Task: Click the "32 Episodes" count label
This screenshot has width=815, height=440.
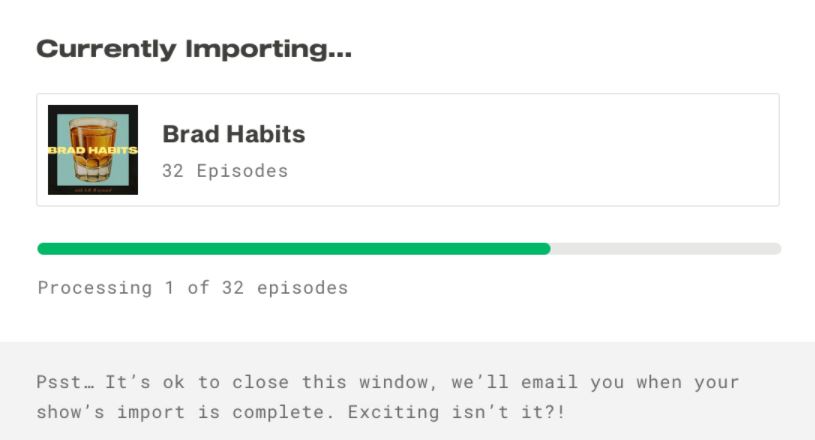Action: click(x=225, y=171)
